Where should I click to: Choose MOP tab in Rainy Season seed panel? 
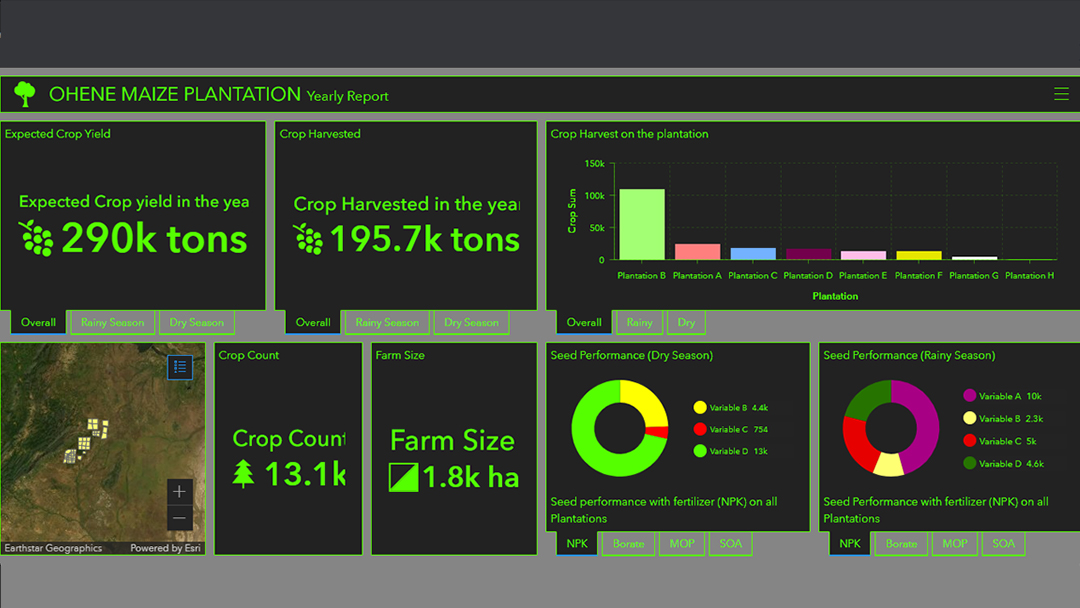(954, 544)
